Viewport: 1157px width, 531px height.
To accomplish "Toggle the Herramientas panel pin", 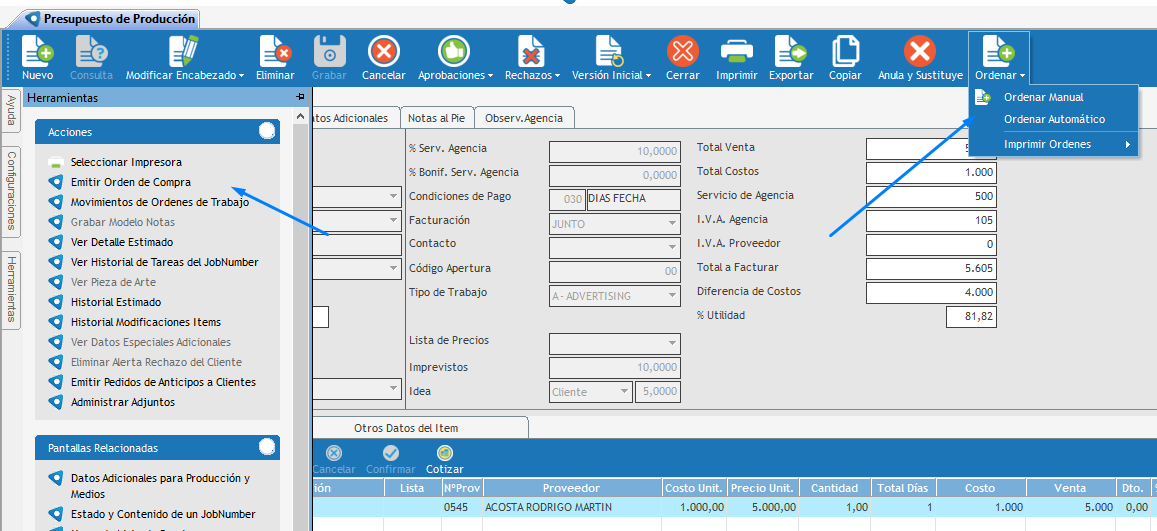I will coord(300,97).
